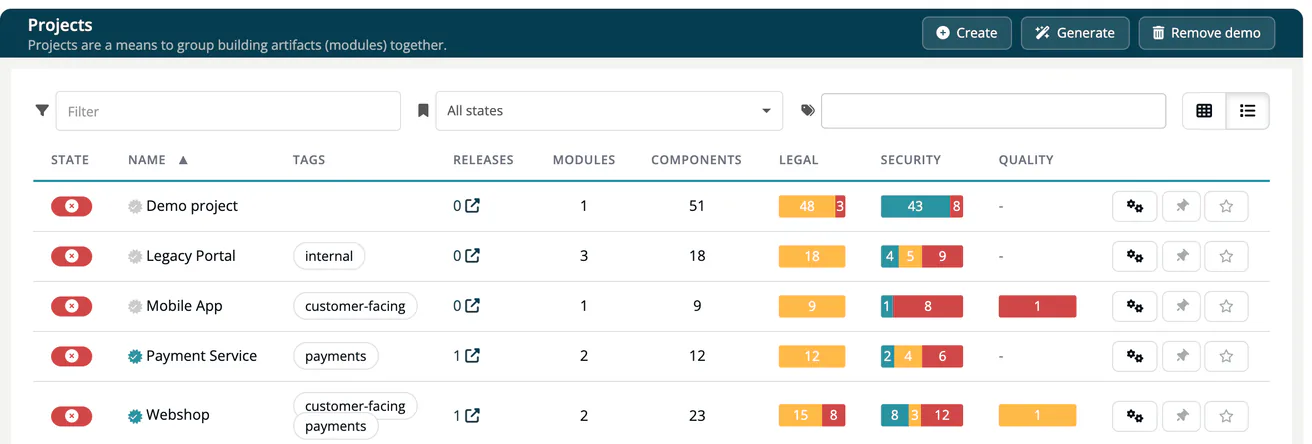Image resolution: width=1312 pixels, height=444 pixels.
Task: Click Webshop security bar segment 12
Action: pyautogui.click(x=941, y=415)
